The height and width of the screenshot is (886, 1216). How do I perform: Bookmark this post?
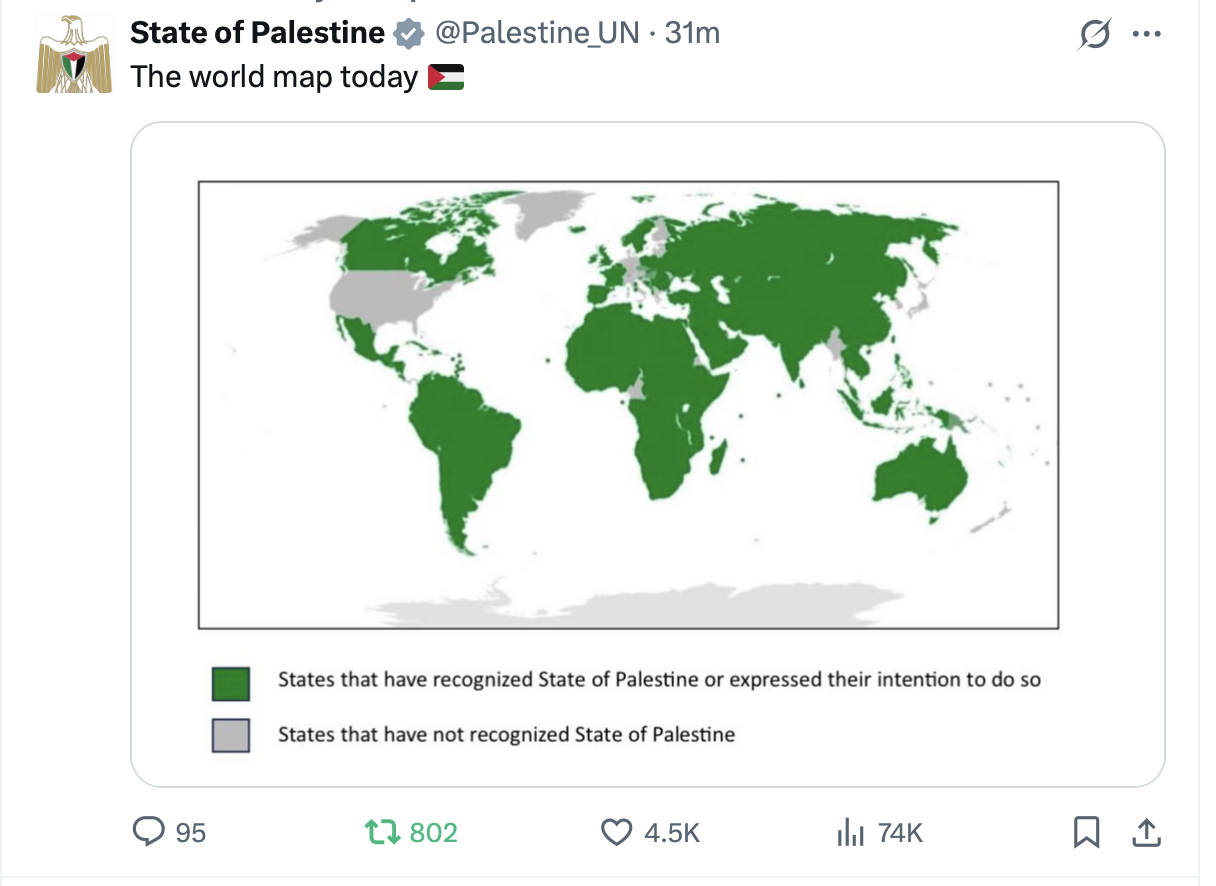[1087, 831]
